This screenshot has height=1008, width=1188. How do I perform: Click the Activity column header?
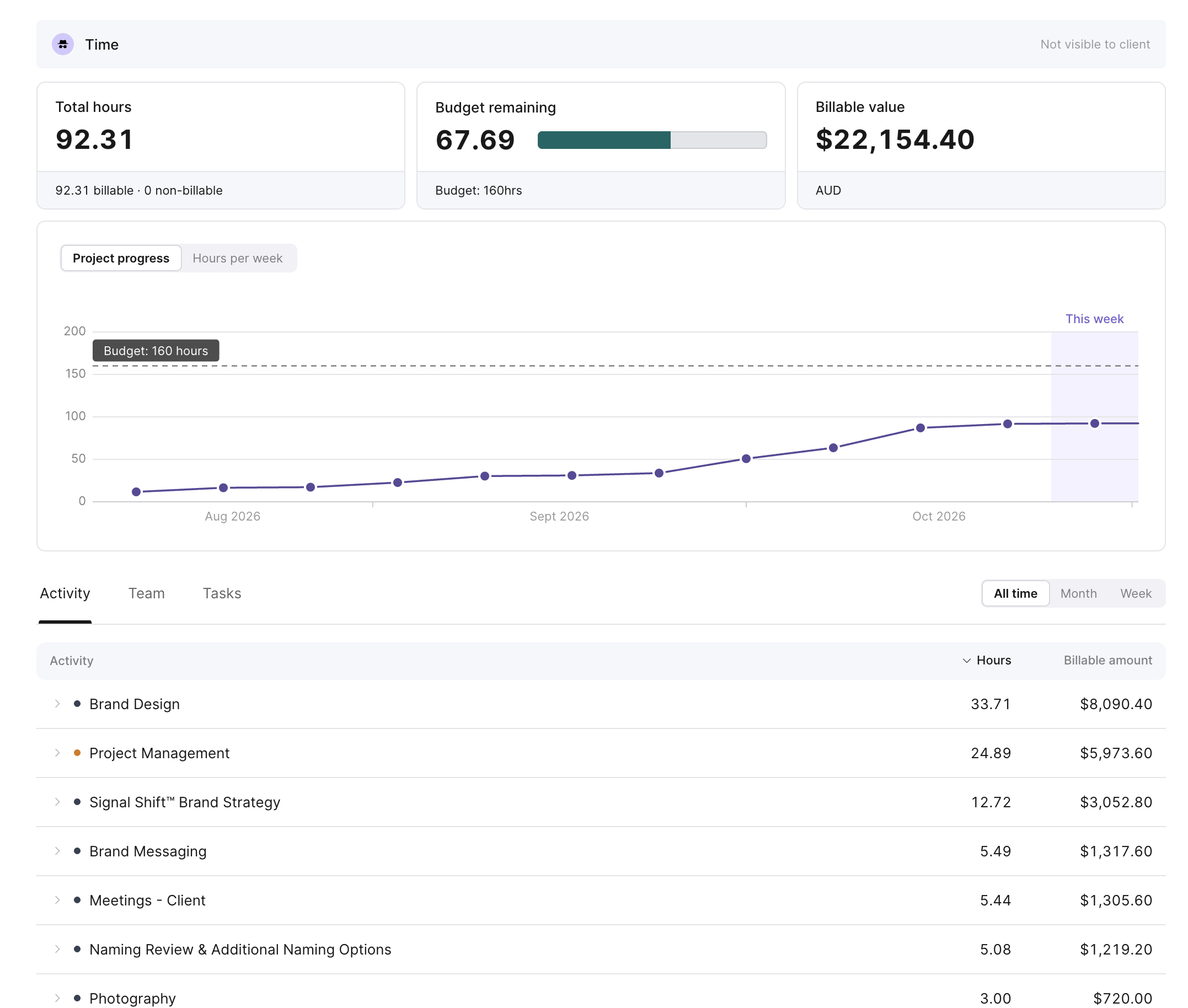coord(72,661)
